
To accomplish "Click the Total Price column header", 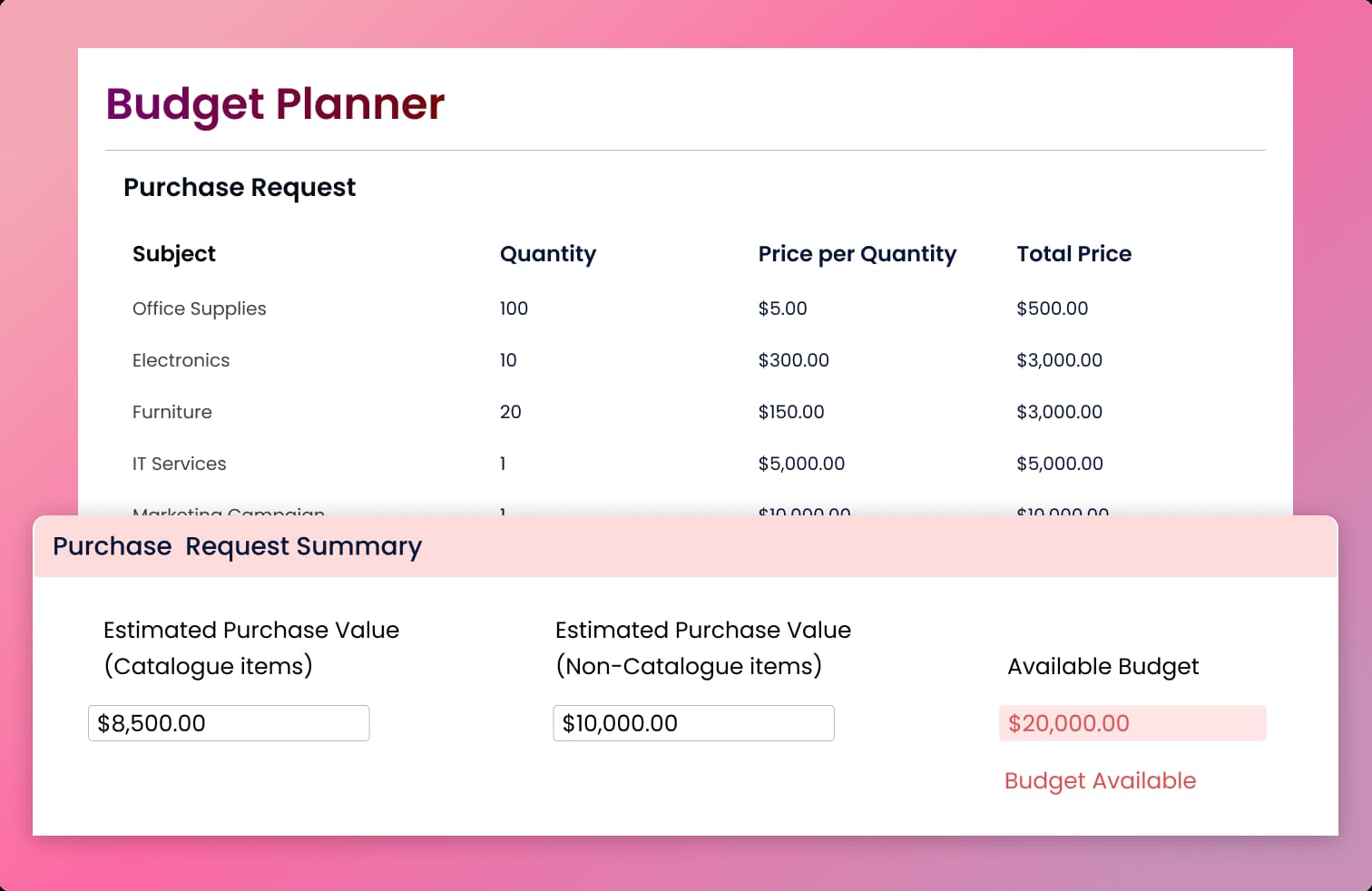I will point(1073,254).
